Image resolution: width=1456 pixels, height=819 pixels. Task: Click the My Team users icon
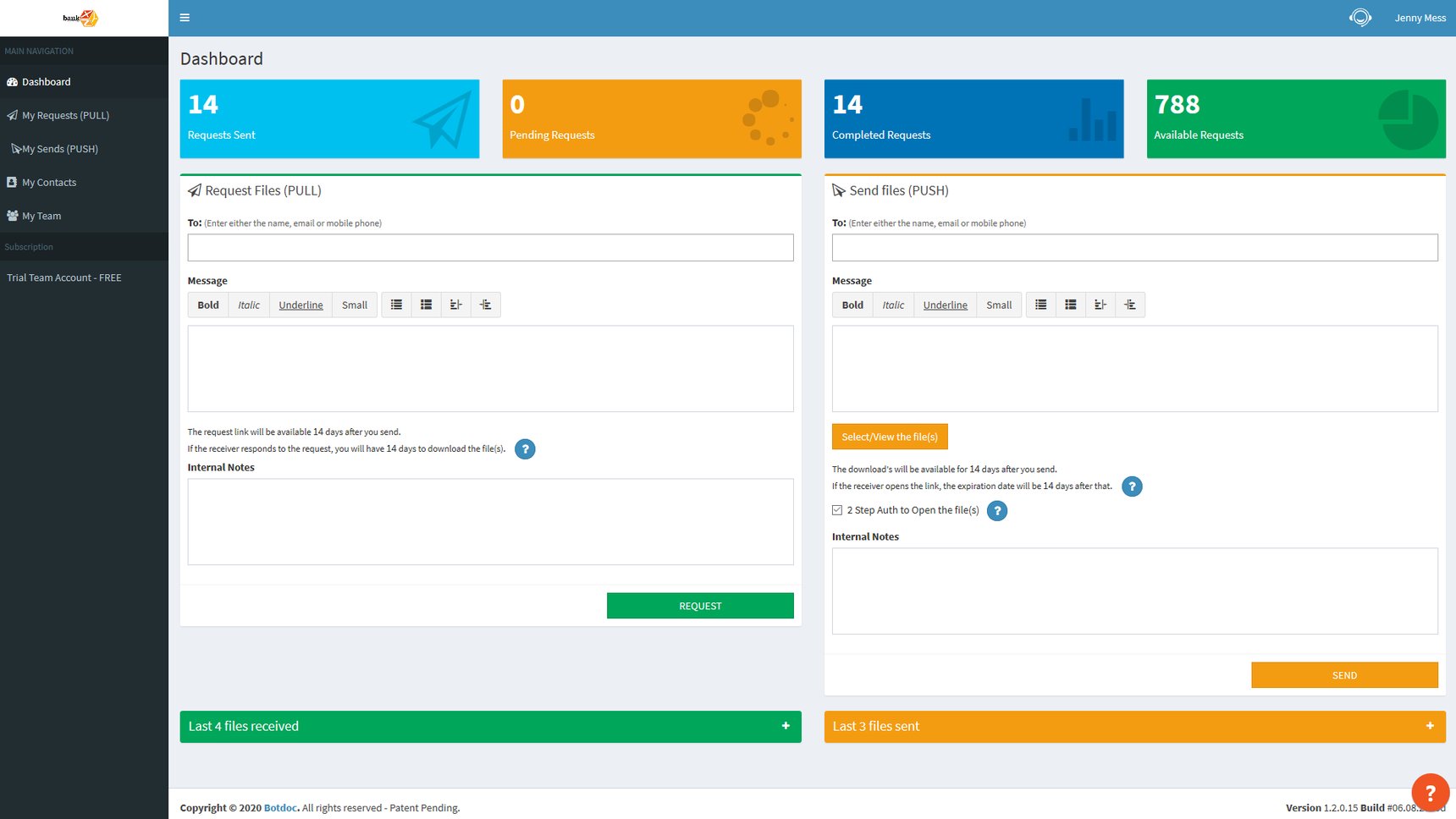point(12,216)
